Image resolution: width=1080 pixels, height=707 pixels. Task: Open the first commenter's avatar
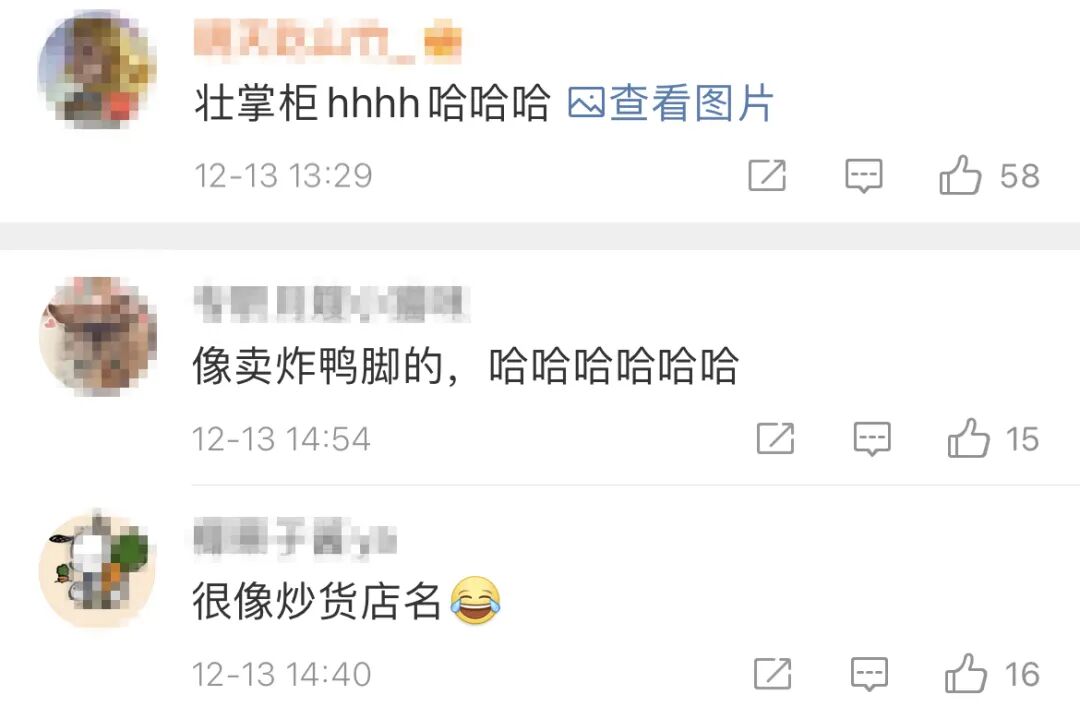[x=97, y=70]
